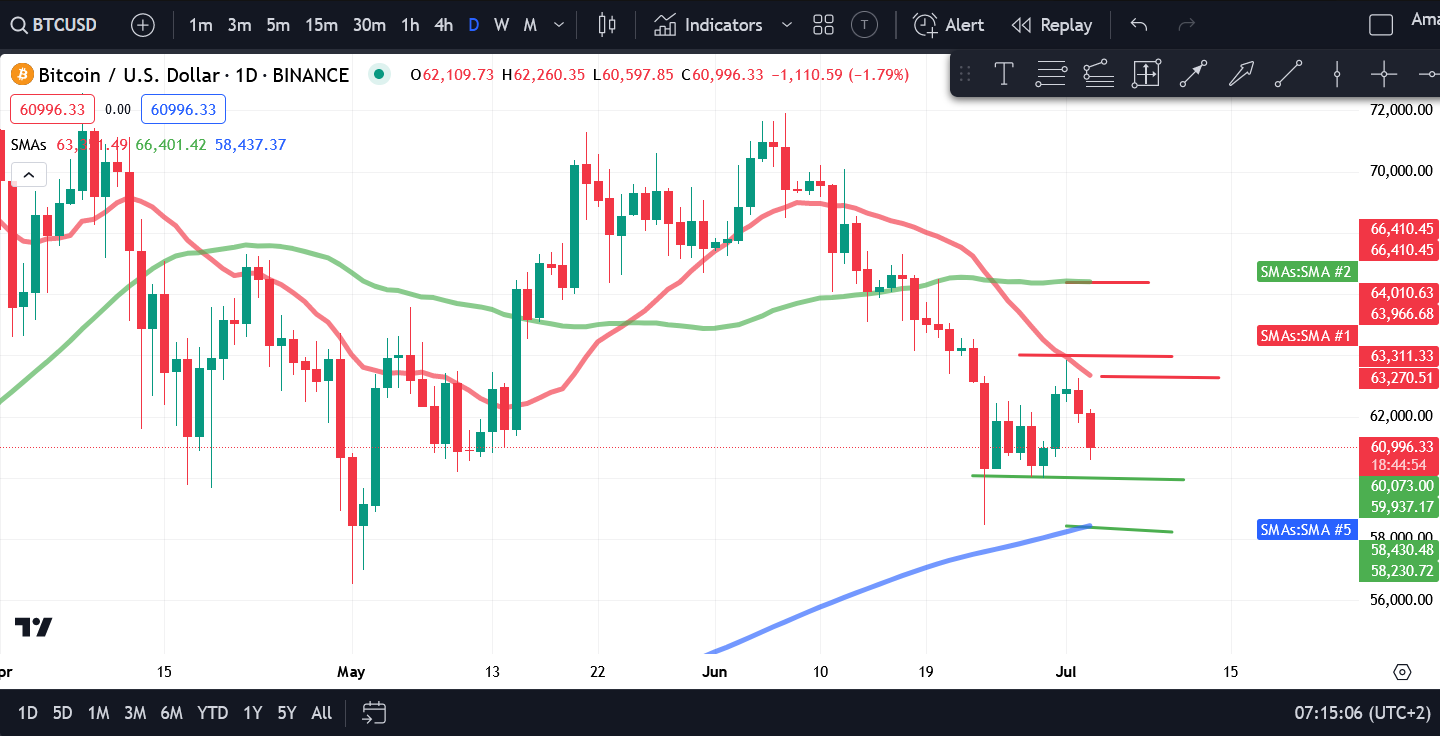Select the Cross line tool
Screen dimensions: 1440x736
(x=1383, y=73)
